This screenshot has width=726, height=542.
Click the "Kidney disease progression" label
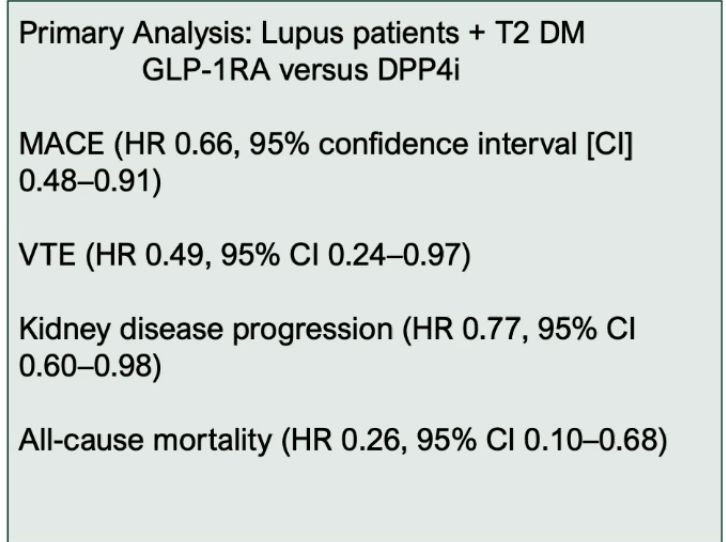coord(206,330)
